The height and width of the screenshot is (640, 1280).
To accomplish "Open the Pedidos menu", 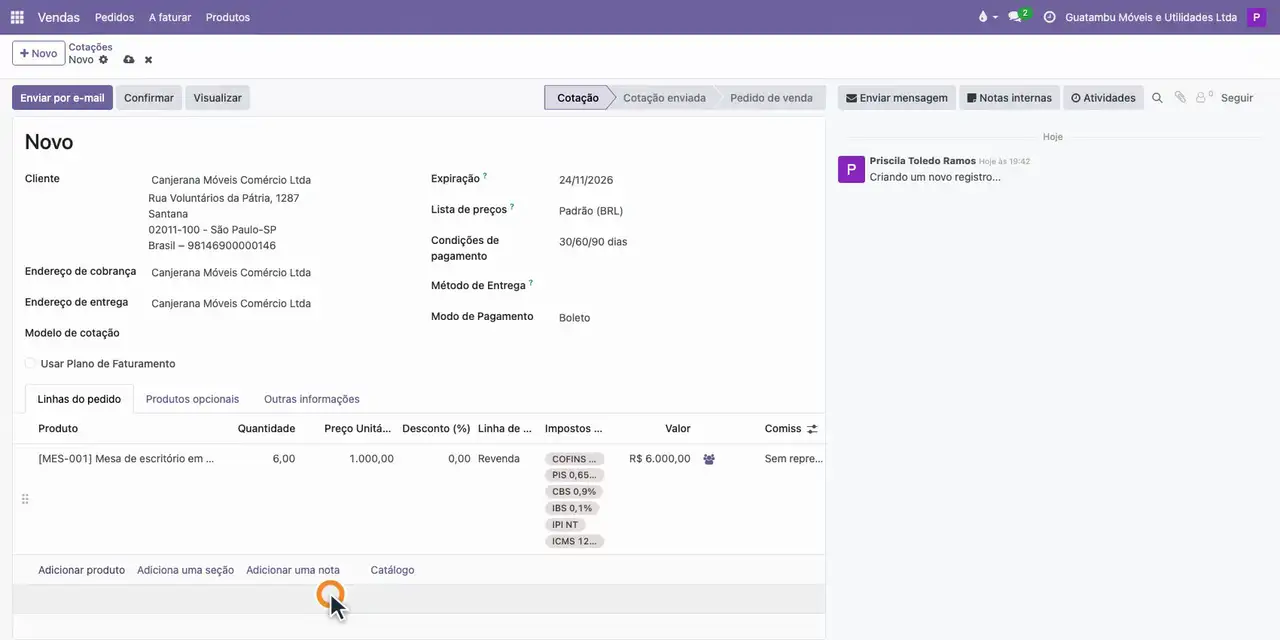I will click(114, 17).
